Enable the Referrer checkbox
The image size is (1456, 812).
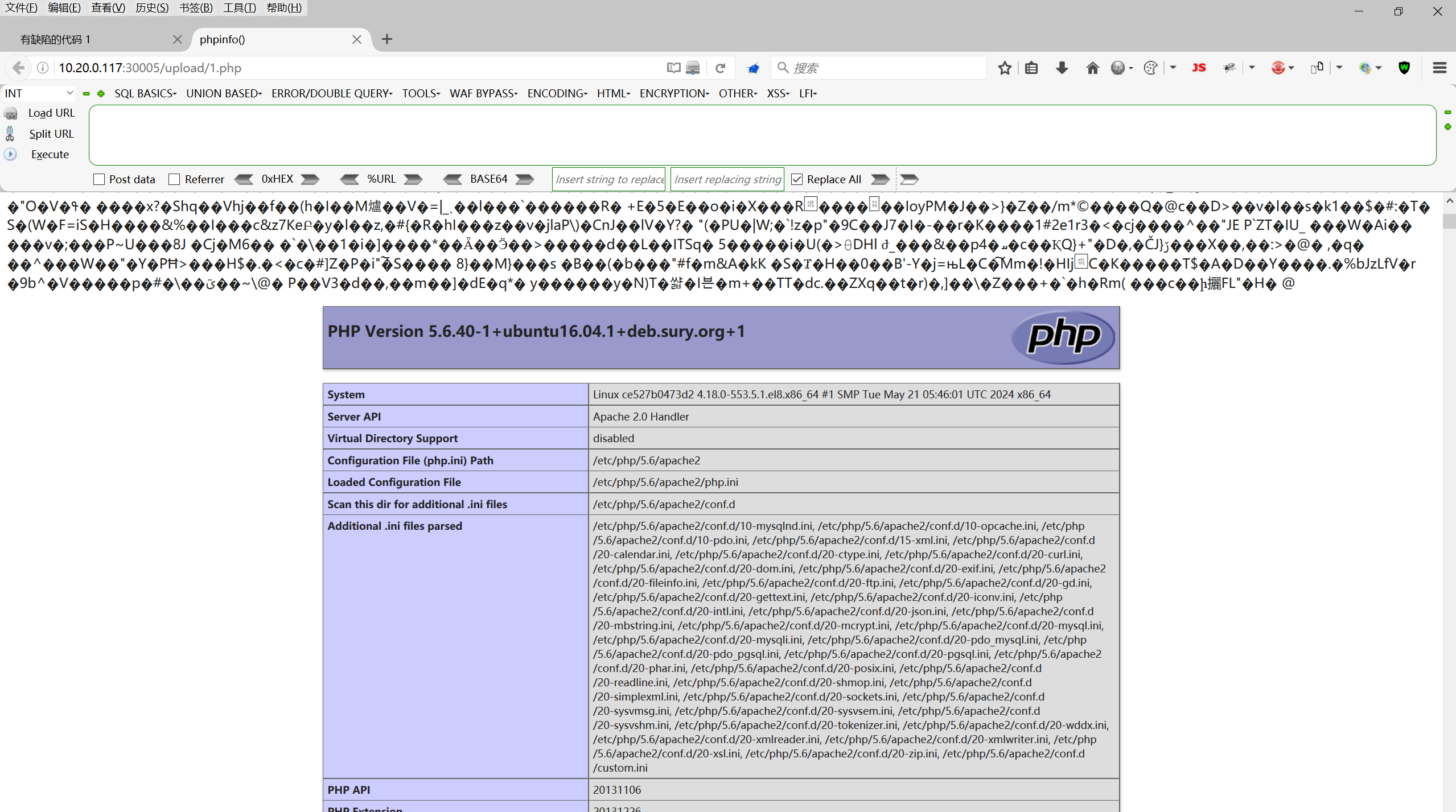point(174,179)
